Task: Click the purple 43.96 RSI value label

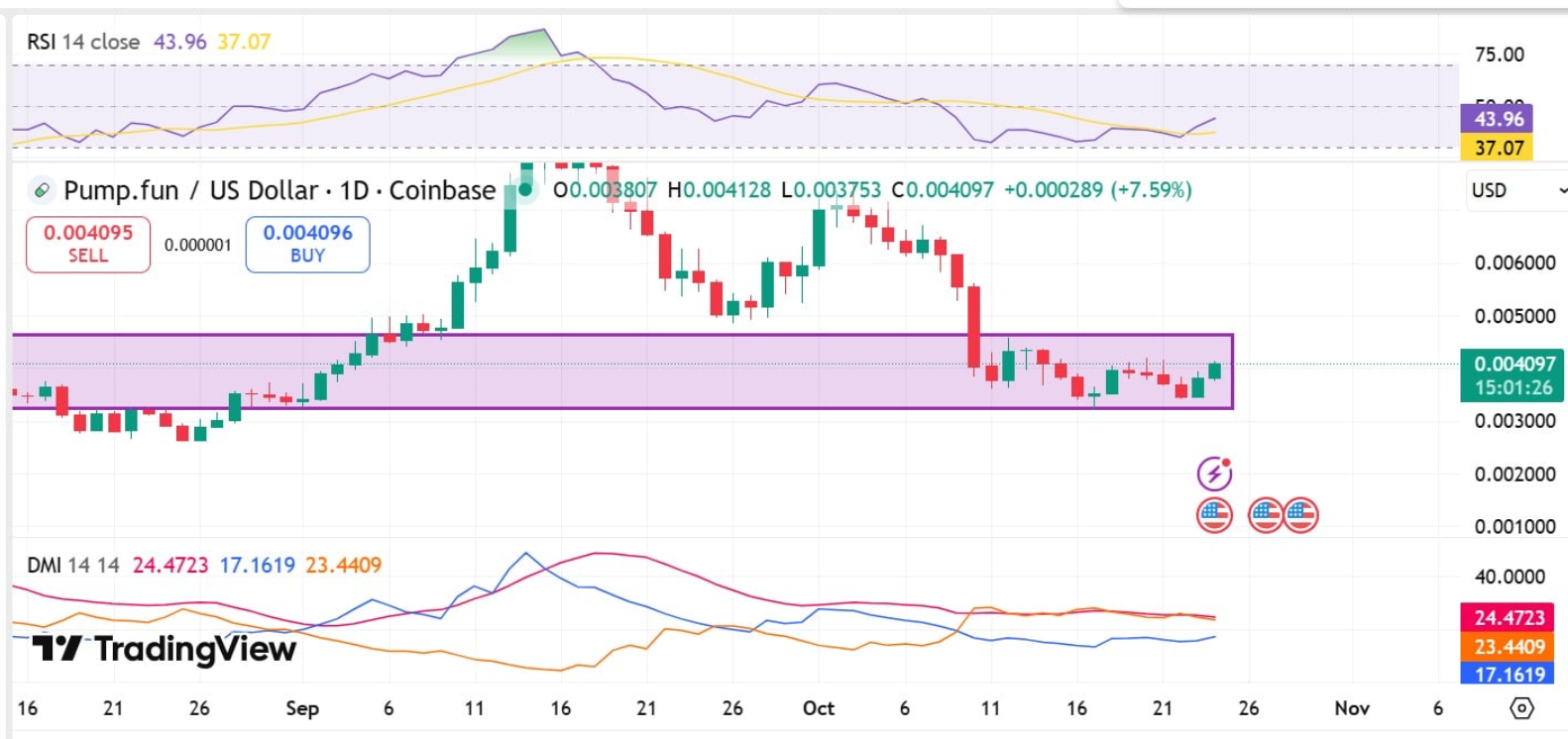Action: 1498,119
